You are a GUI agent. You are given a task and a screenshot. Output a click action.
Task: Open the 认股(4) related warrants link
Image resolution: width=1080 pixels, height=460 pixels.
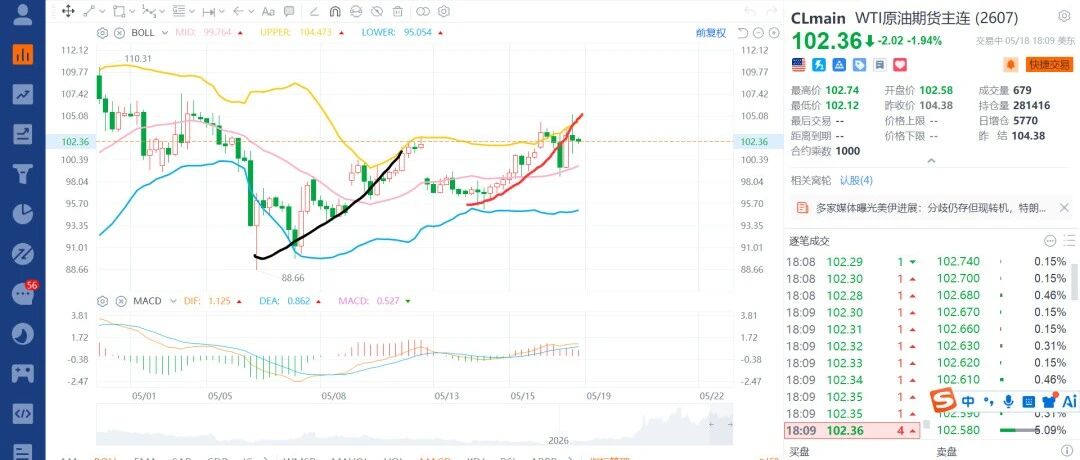tap(856, 180)
